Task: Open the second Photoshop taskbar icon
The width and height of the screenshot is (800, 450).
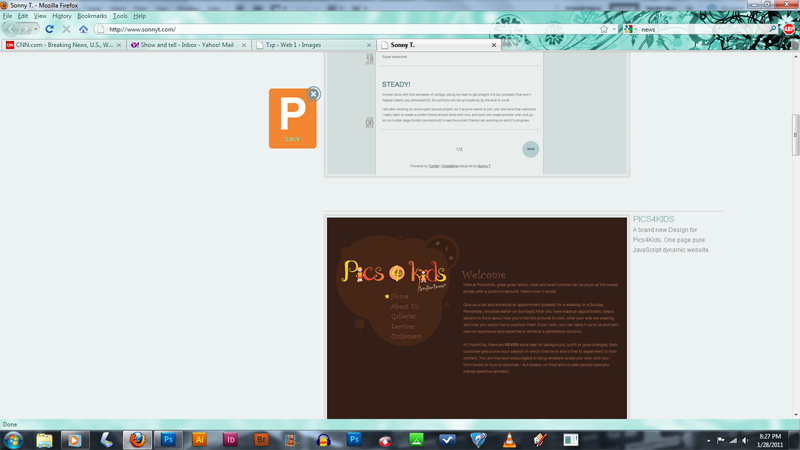Action: pyautogui.click(x=354, y=440)
